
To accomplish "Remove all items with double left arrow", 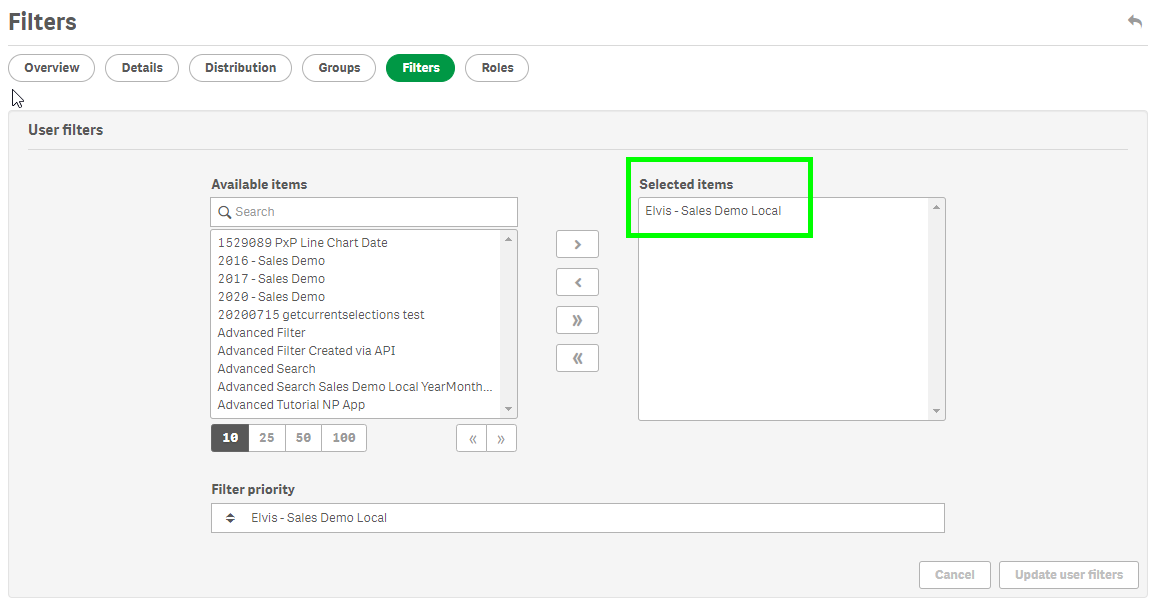I will click(577, 358).
